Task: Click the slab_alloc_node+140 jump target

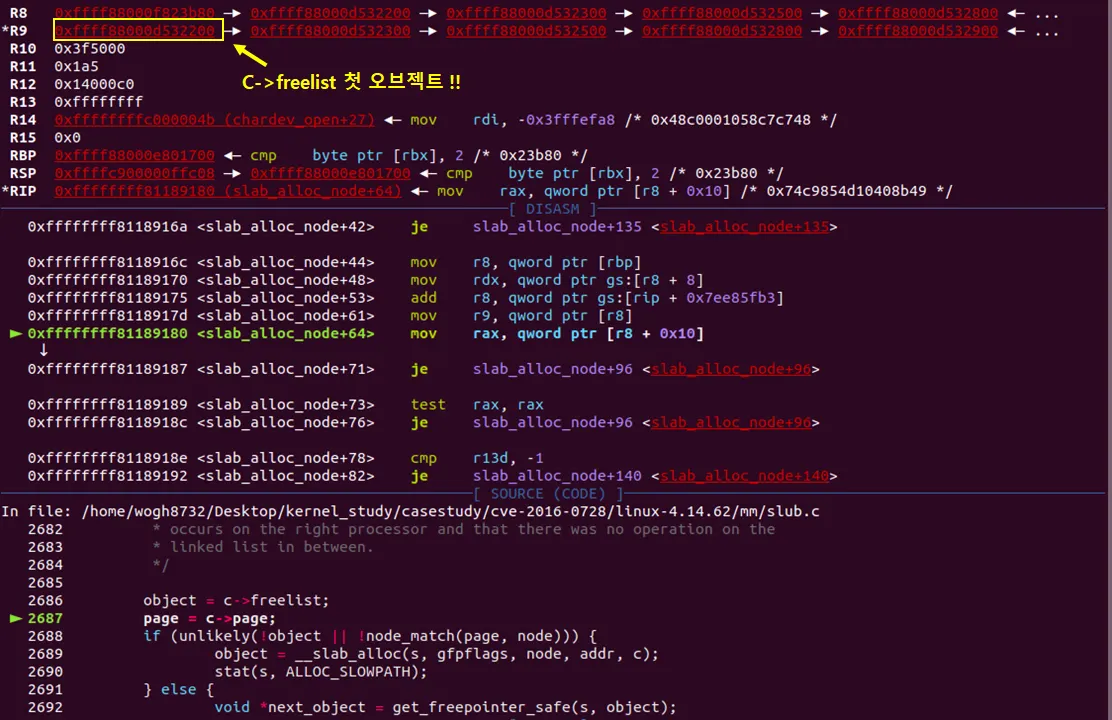Action: [x=744, y=475]
